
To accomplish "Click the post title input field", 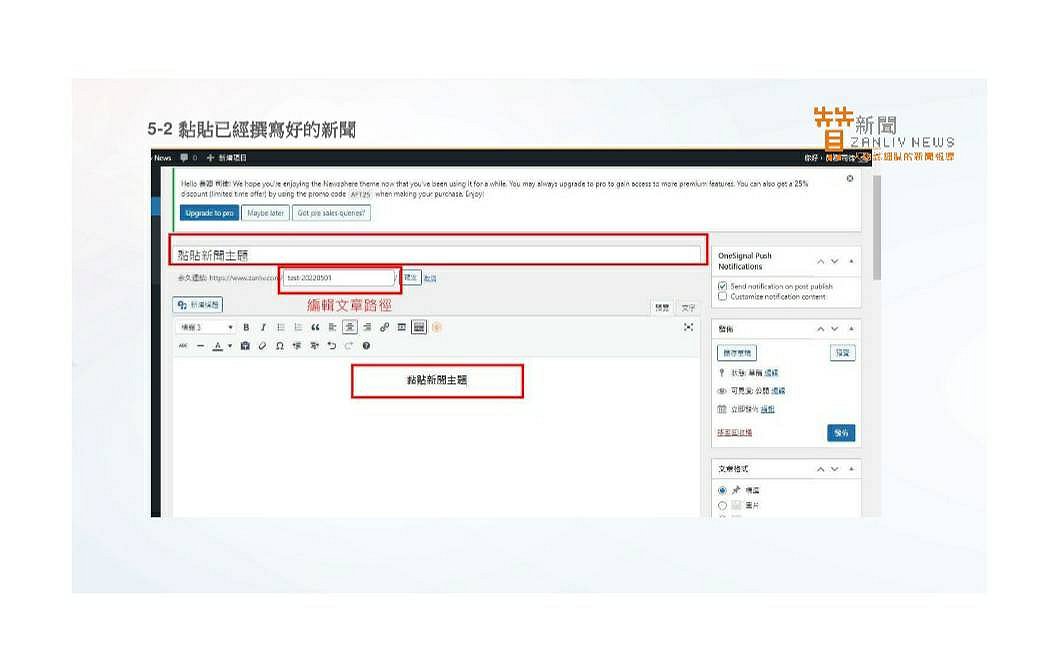I will [437, 255].
